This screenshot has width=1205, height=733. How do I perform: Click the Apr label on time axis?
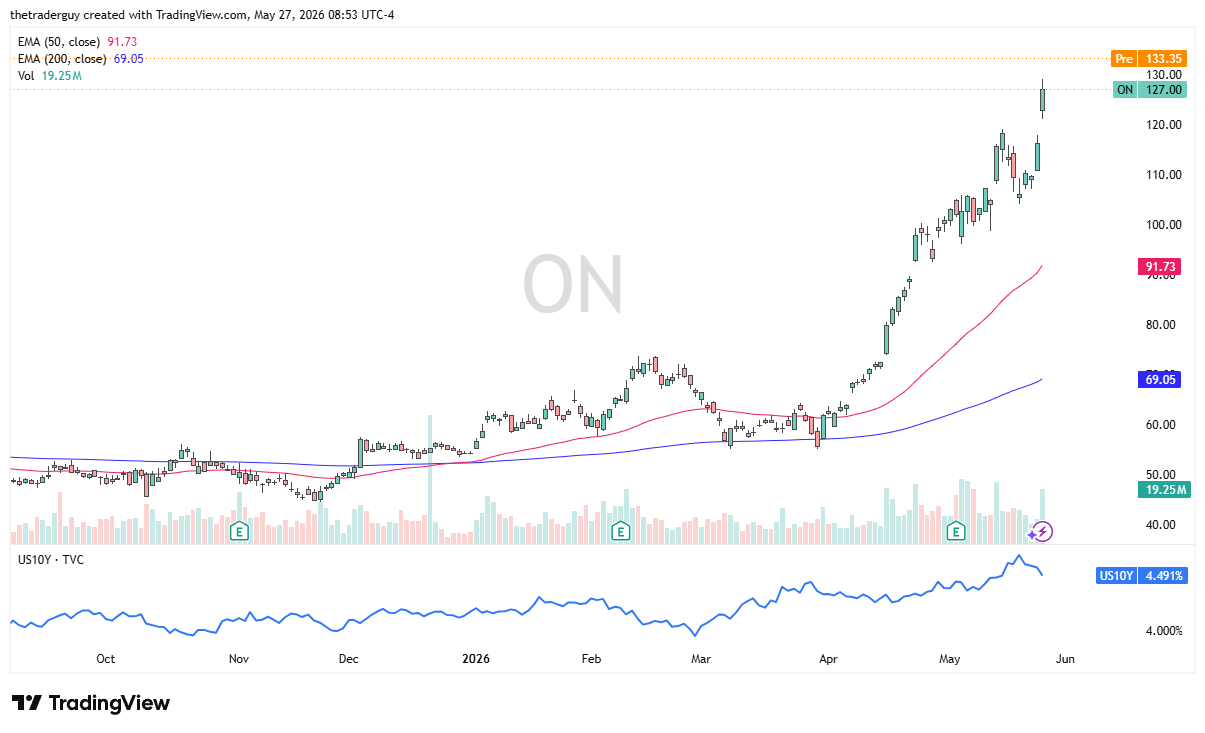[828, 659]
